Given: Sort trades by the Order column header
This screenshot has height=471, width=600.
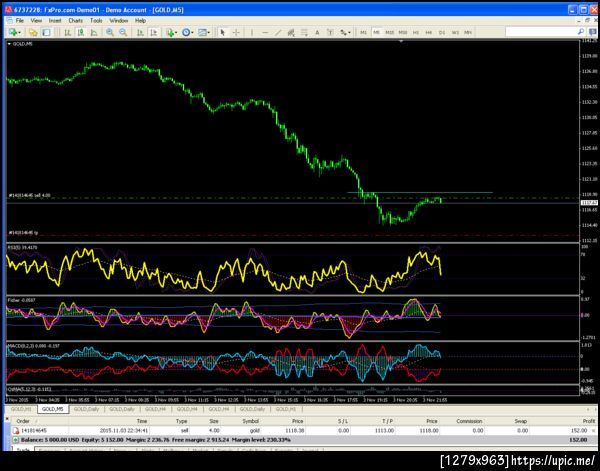Looking at the screenshot, I should (x=23, y=421).
